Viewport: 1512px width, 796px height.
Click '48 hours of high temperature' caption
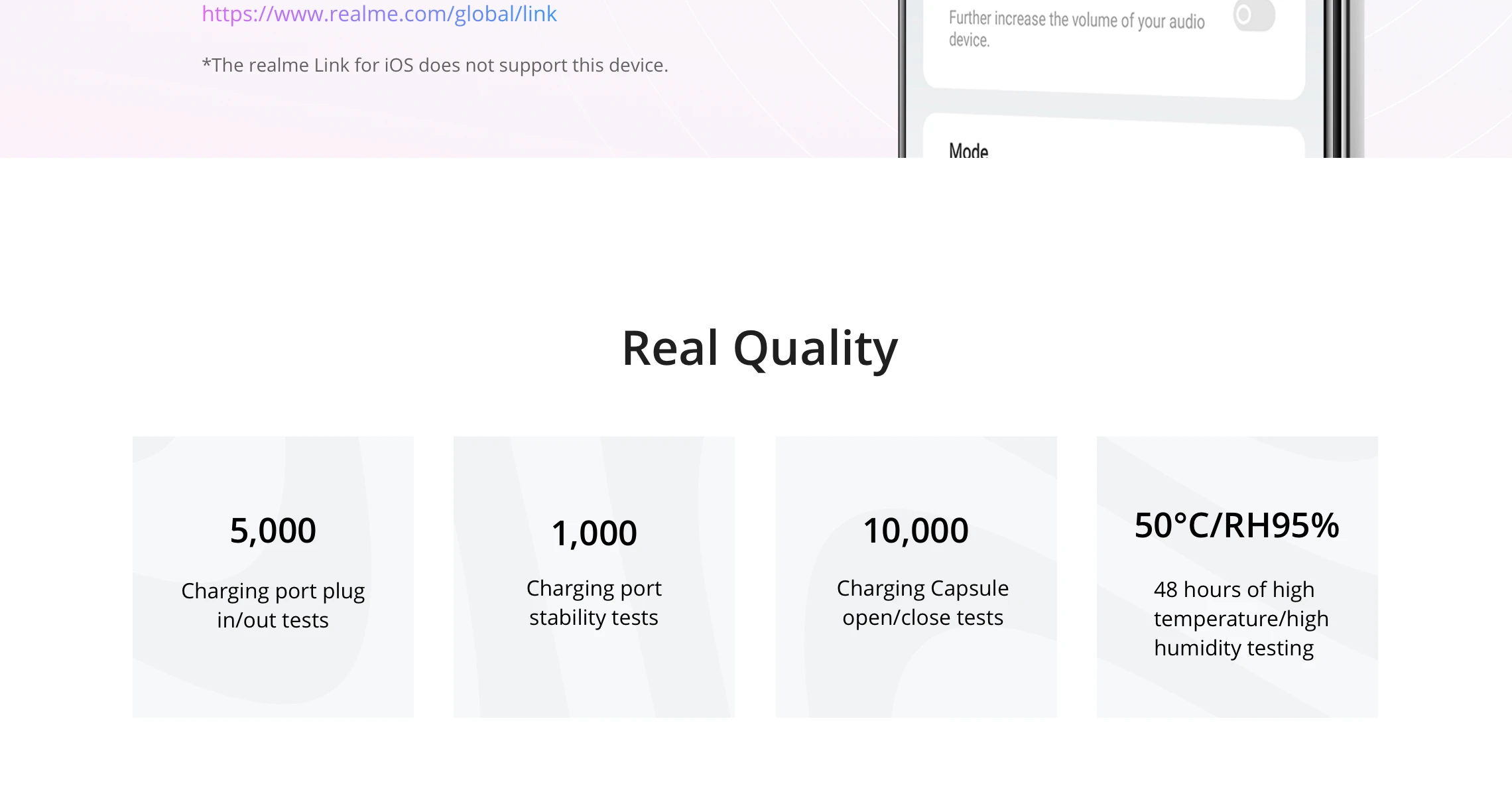1241,618
